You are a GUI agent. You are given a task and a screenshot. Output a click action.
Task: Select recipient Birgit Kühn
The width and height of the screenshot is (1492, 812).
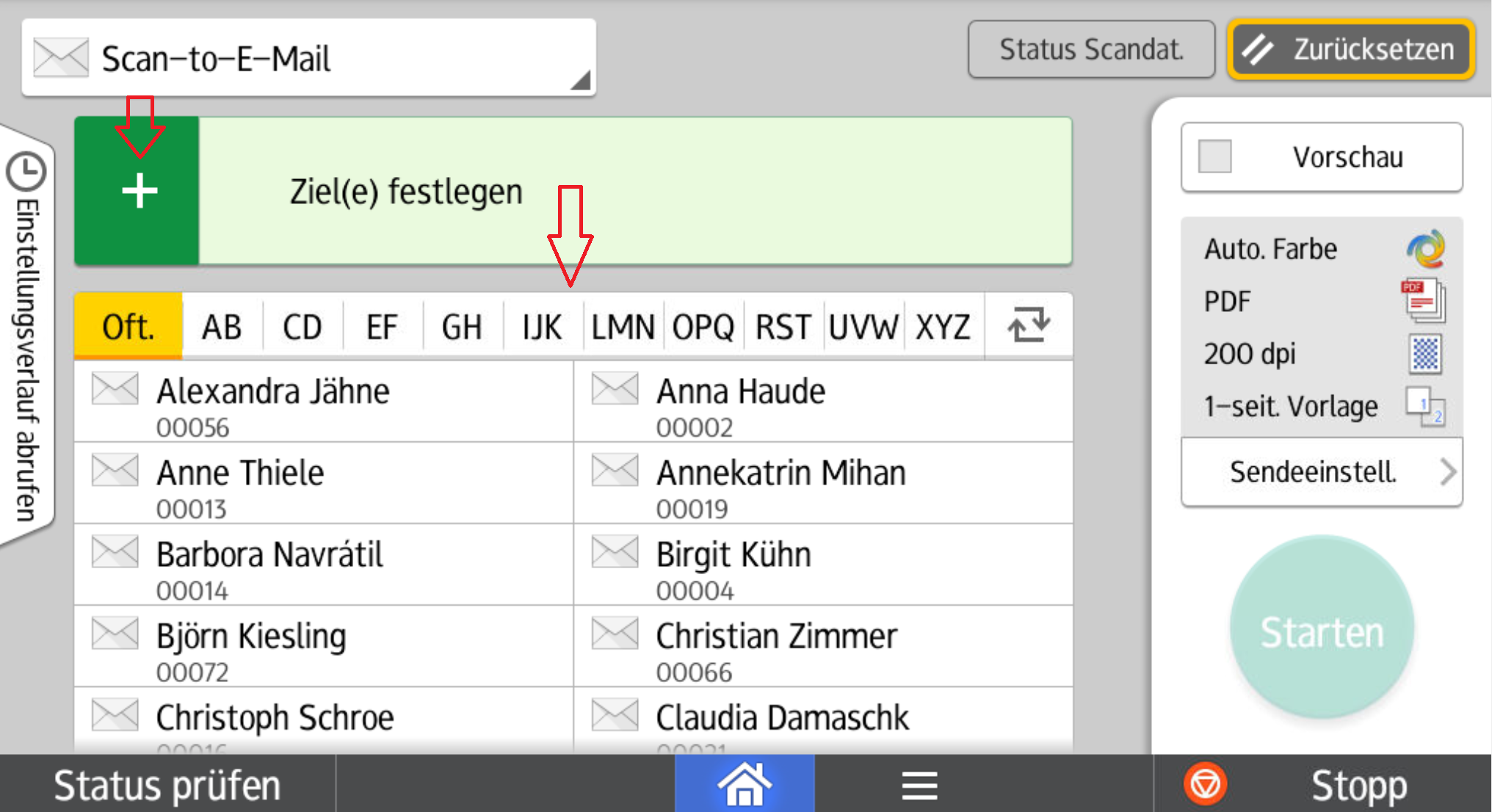click(x=823, y=564)
